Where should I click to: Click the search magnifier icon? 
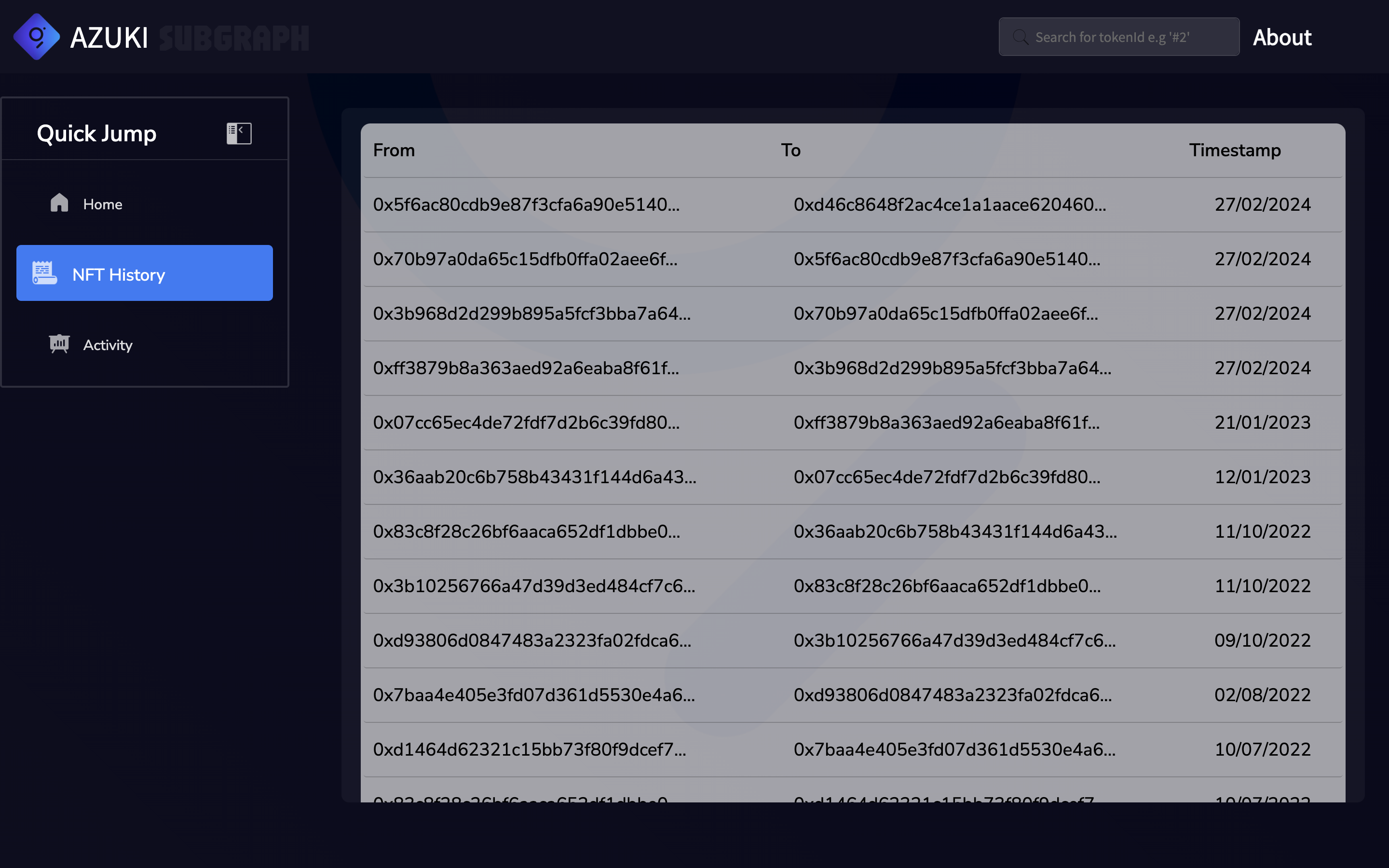click(1020, 37)
